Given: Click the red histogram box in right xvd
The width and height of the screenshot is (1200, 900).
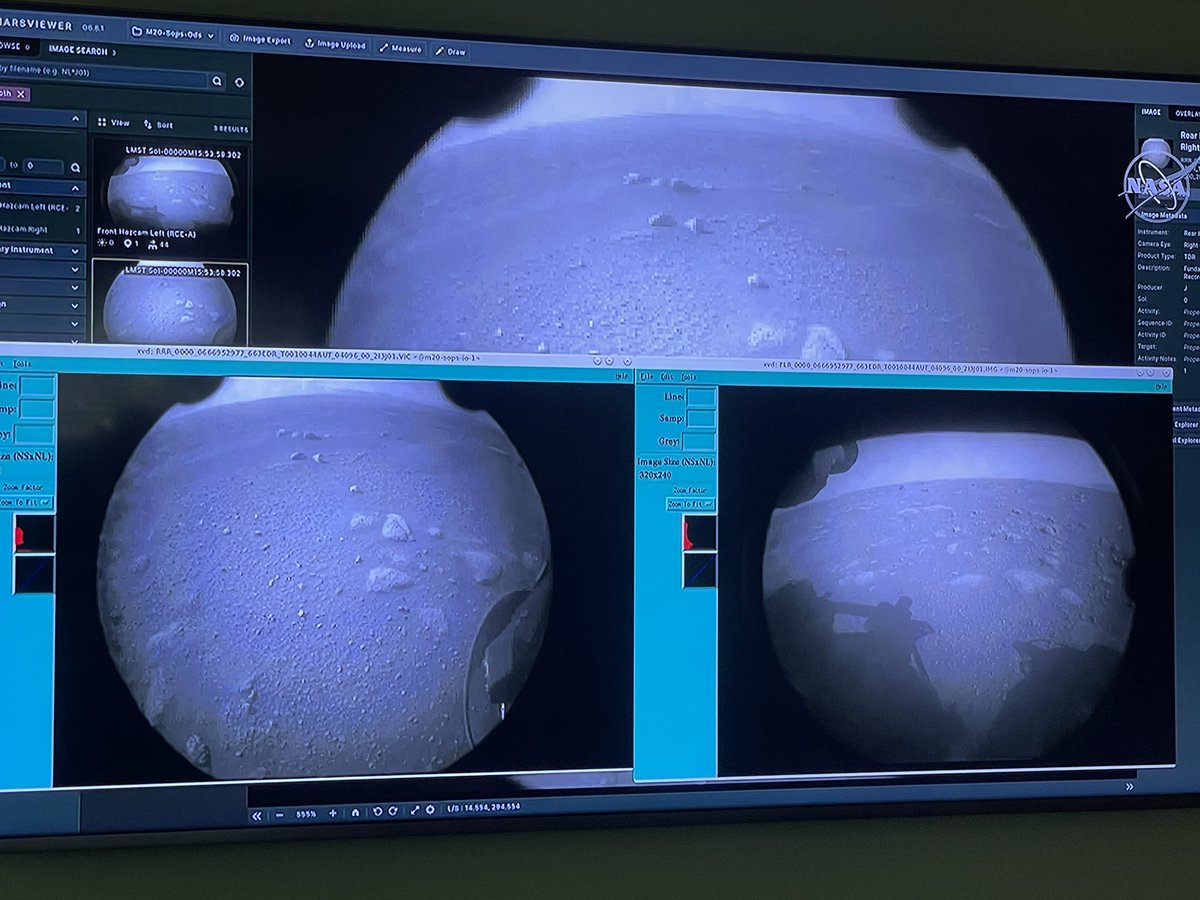Looking at the screenshot, I should coord(699,531).
